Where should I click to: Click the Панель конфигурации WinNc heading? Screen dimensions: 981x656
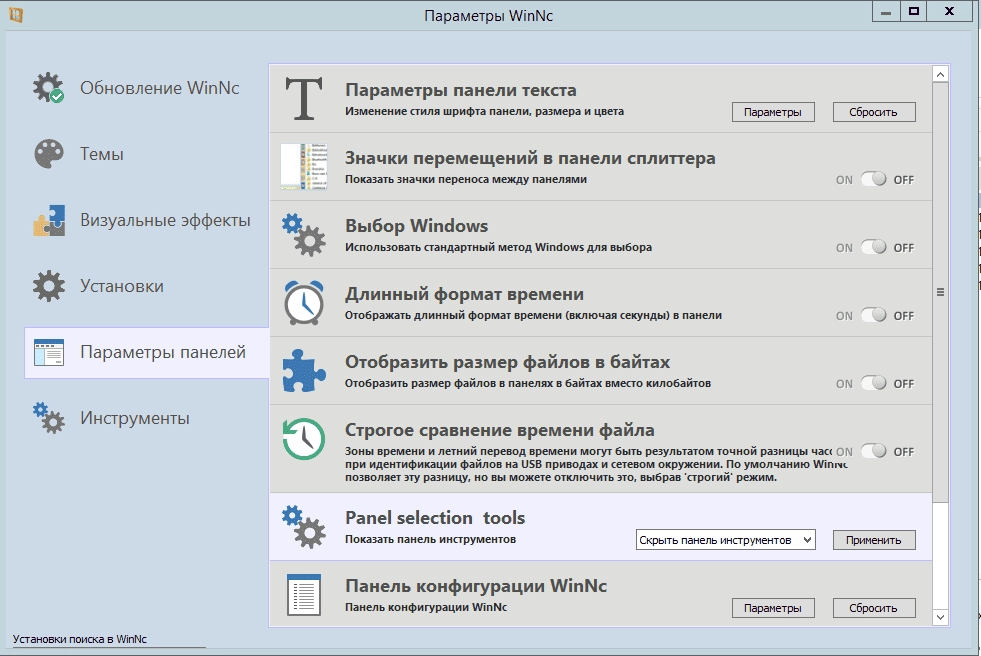coord(475,586)
